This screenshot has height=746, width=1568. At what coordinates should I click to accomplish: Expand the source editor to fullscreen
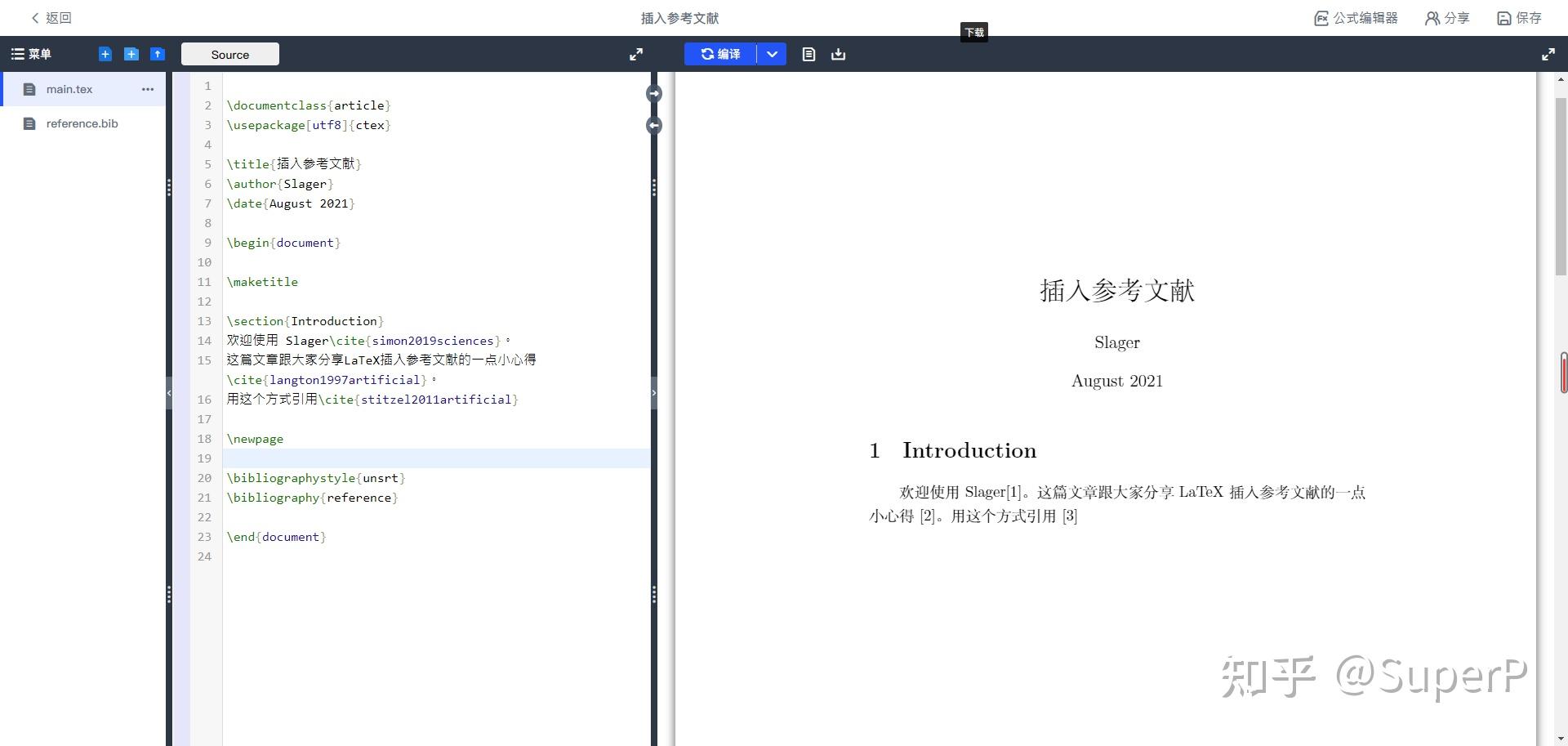click(636, 55)
